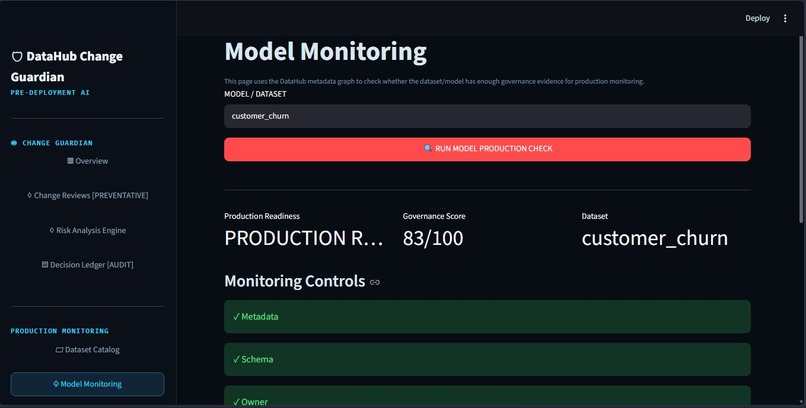Click the Production Readiness label
The image size is (806, 408).
point(262,216)
